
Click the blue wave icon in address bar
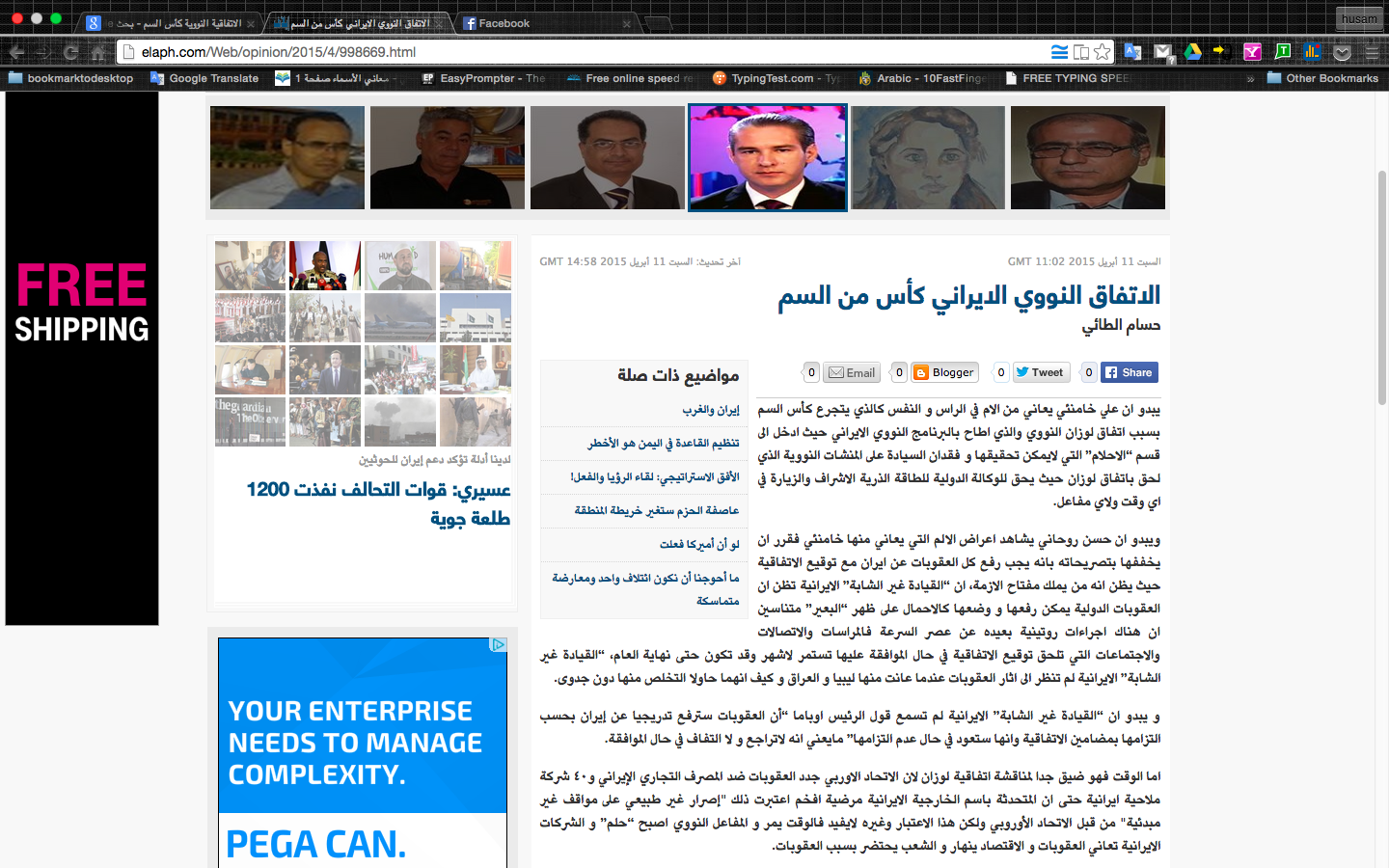coord(1059,52)
